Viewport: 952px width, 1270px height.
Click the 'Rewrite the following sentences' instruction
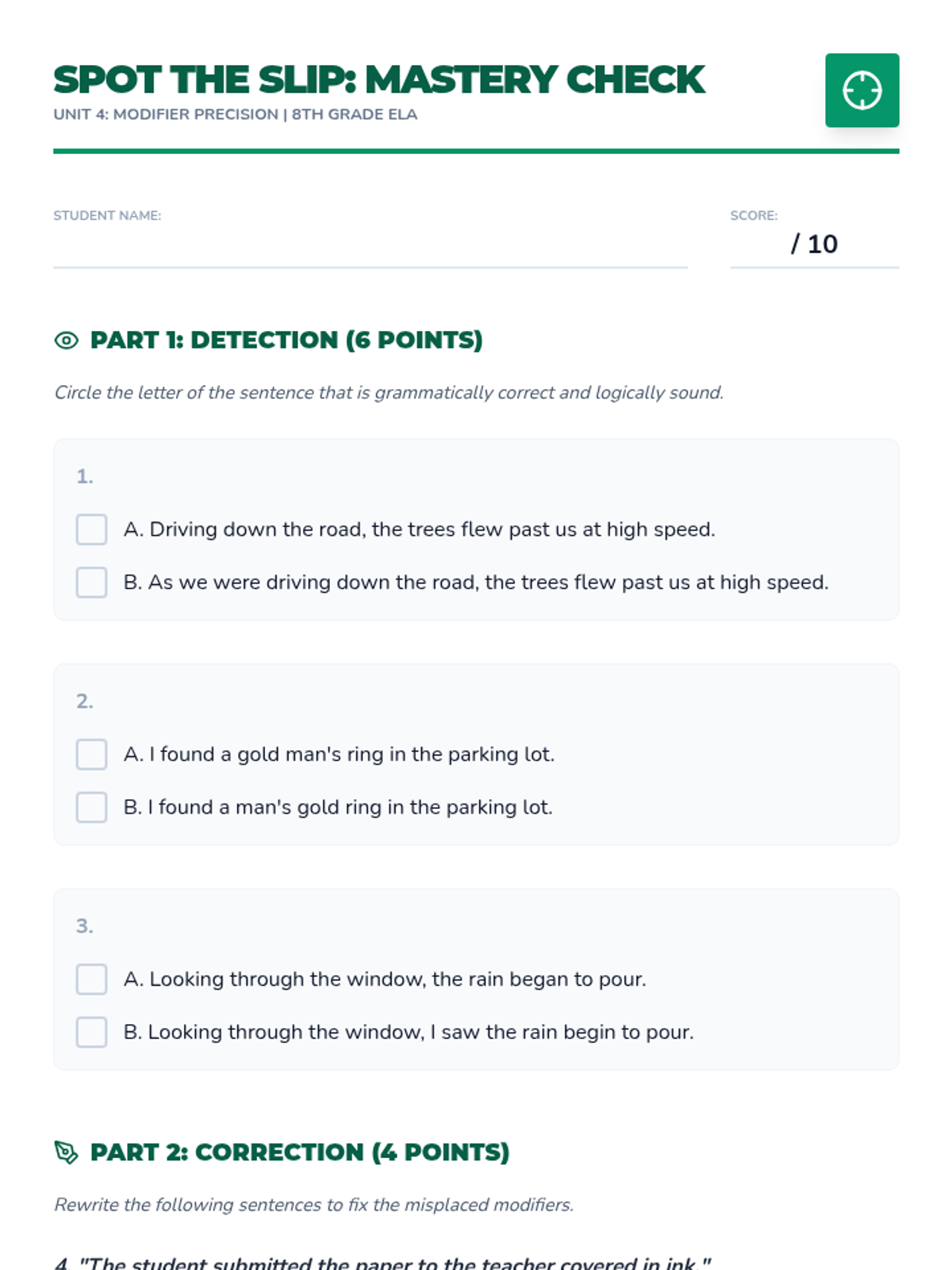[x=313, y=1205]
